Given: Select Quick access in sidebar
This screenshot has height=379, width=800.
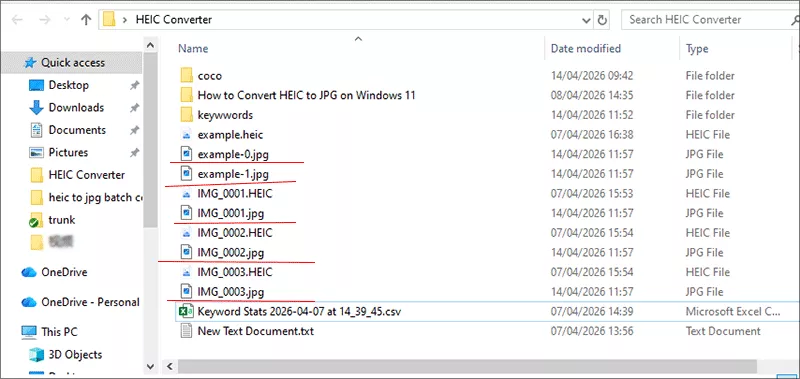Looking at the screenshot, I should [x=72, y=63].
